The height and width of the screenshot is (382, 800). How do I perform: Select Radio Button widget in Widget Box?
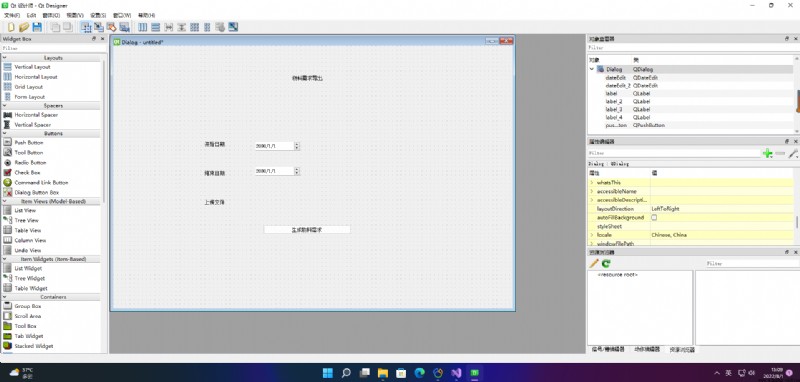pyautogui.click(x=30, y=163)
